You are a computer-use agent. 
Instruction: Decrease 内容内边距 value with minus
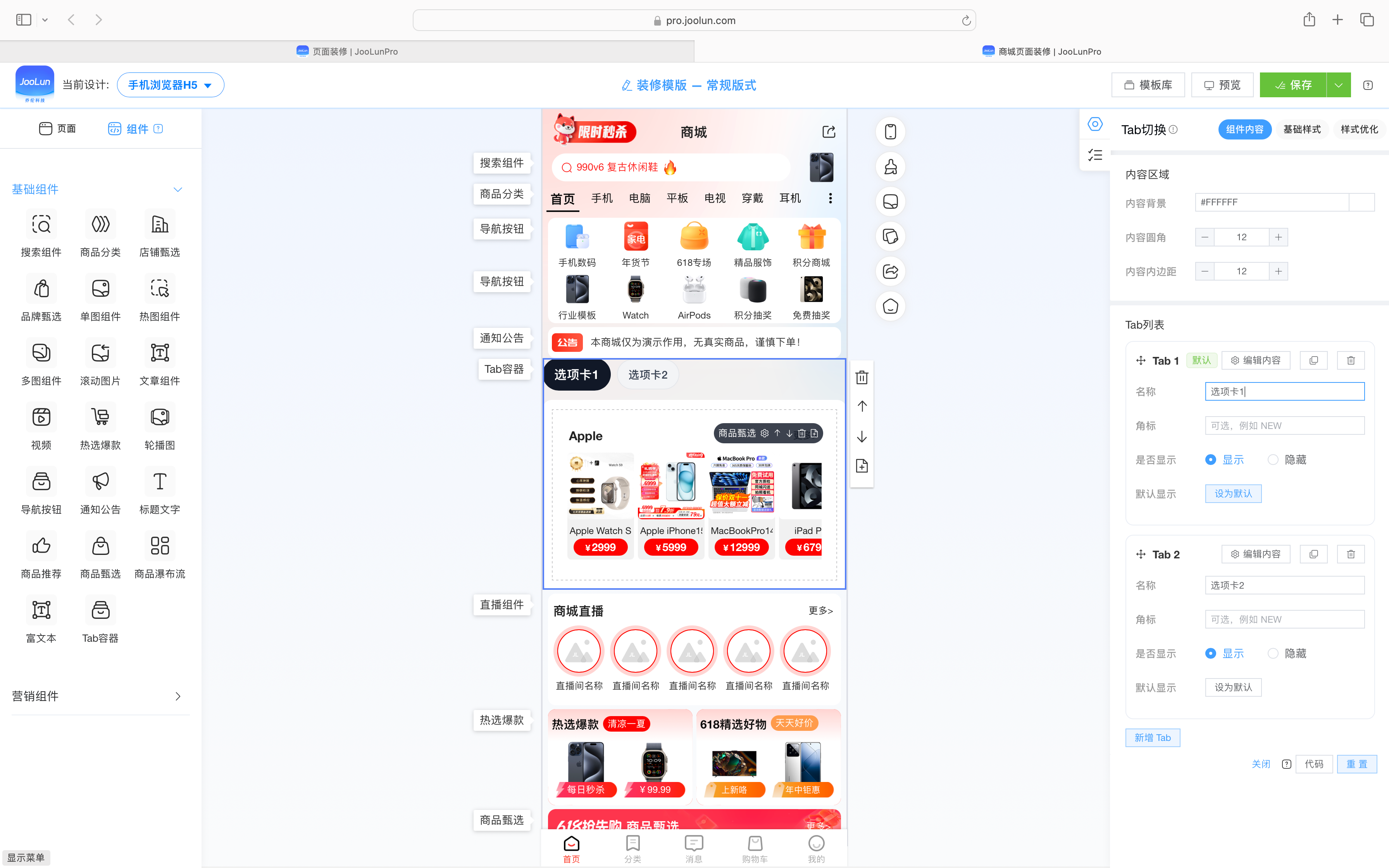(x=1205, y=272)
